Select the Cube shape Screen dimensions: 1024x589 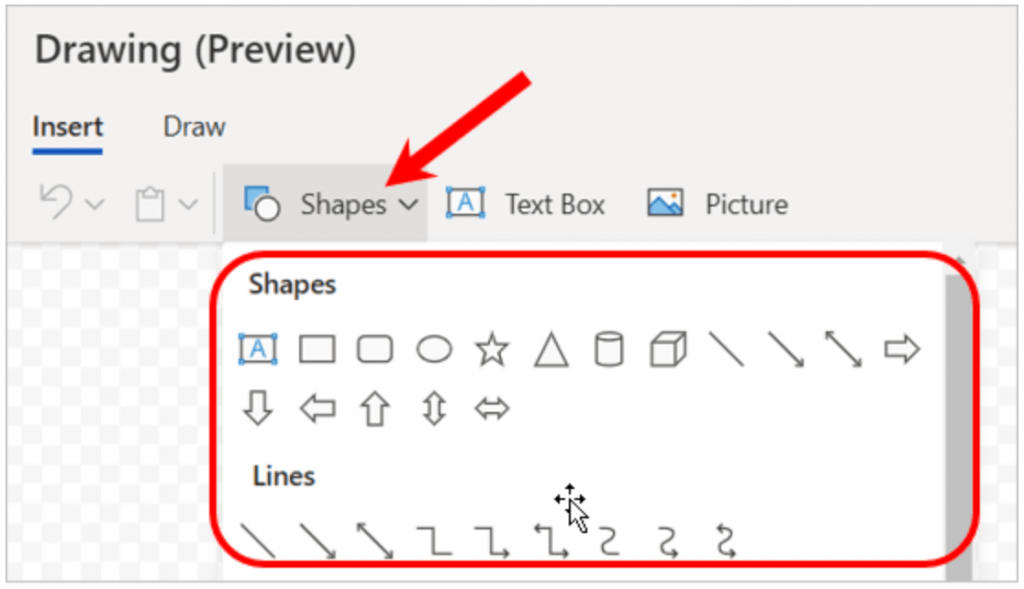(666, 349)
